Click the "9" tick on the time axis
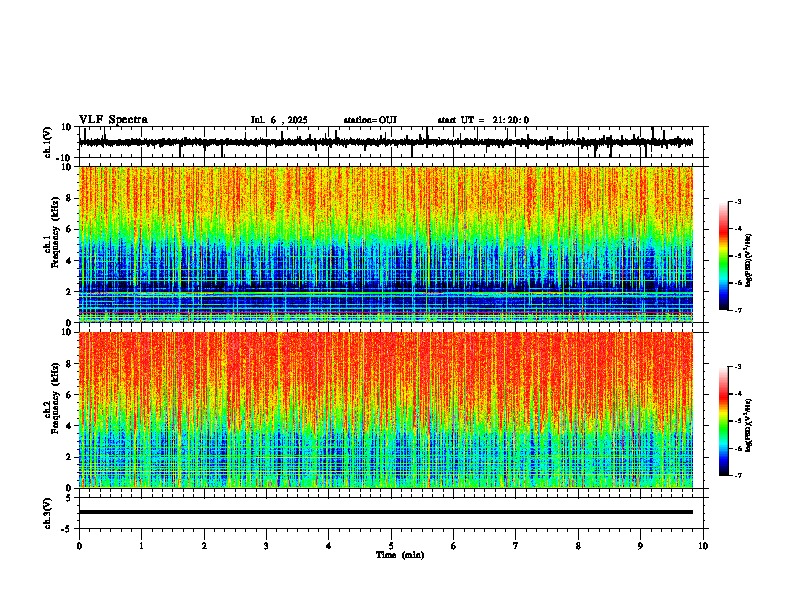 tap(640, 546)
